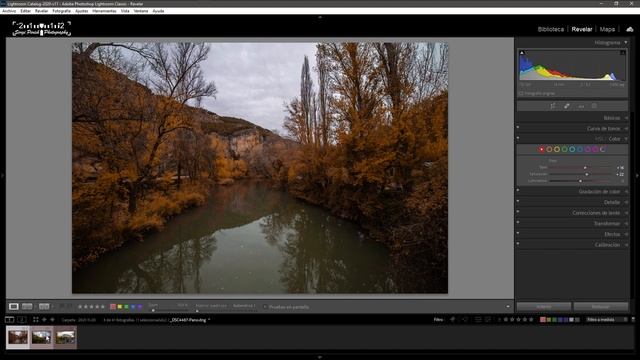Select the masking tool icon
The height and width of the screenshot is (360, 640).
594,106
